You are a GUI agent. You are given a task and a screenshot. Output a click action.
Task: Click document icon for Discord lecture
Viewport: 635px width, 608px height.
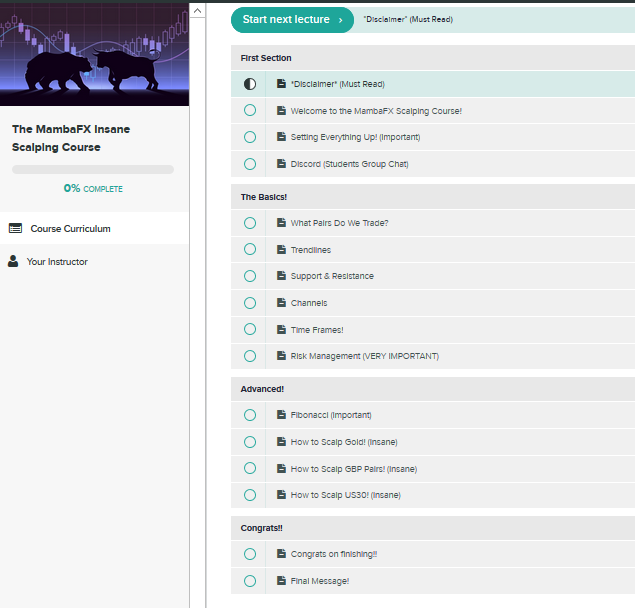click(282, 164)
